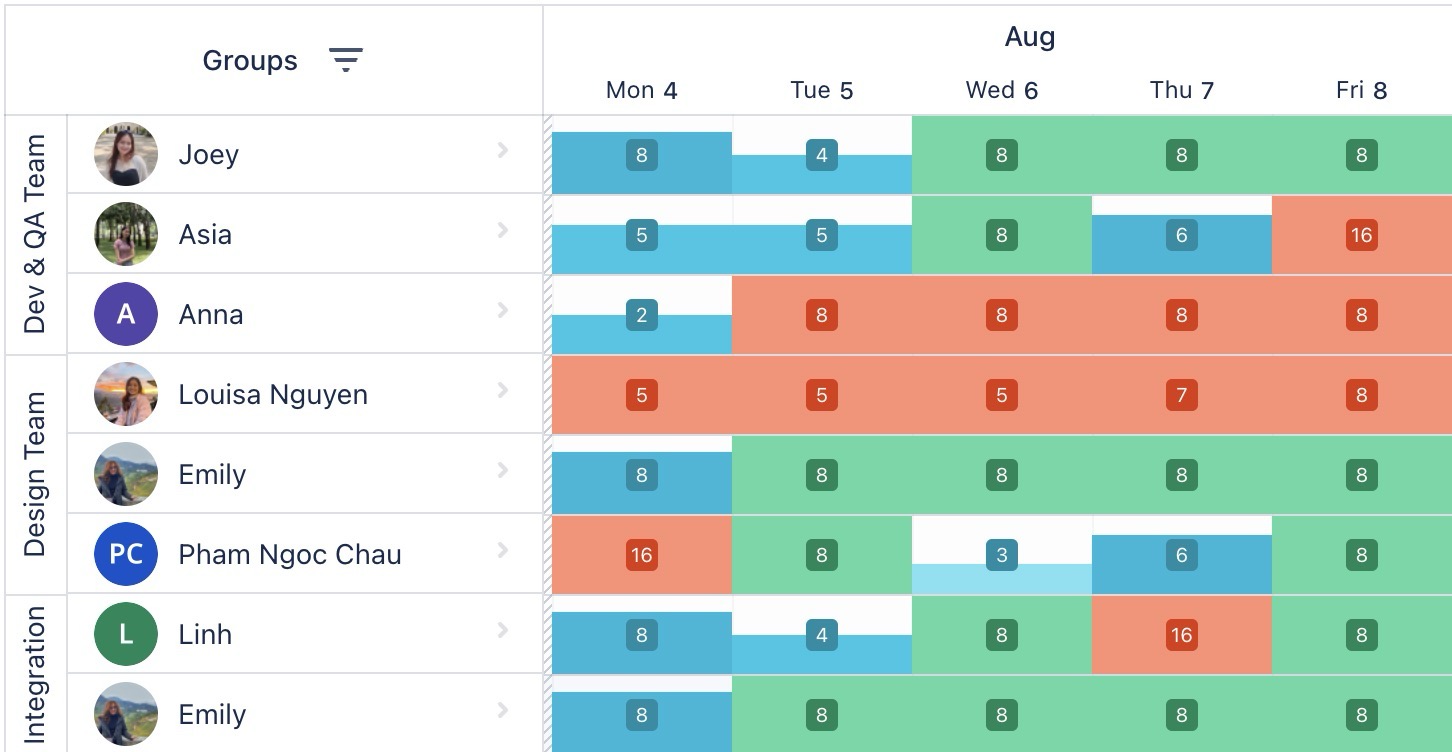Viewport: 1452px width, 752px height.
Task: Click Linh's green avatar
Action: 125,633
